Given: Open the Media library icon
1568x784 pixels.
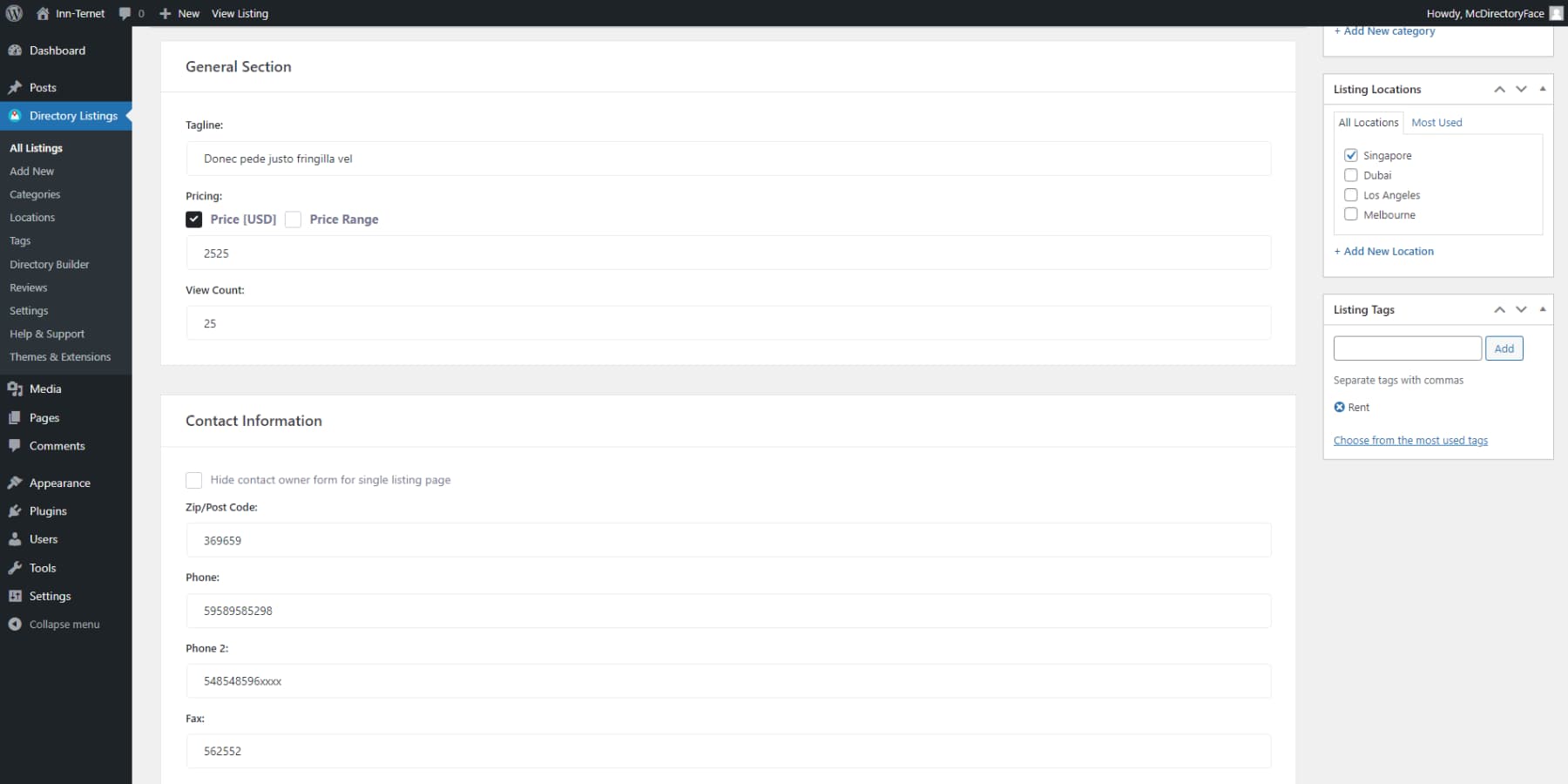Looking at the screenshot, I should (x=15, y=389).
